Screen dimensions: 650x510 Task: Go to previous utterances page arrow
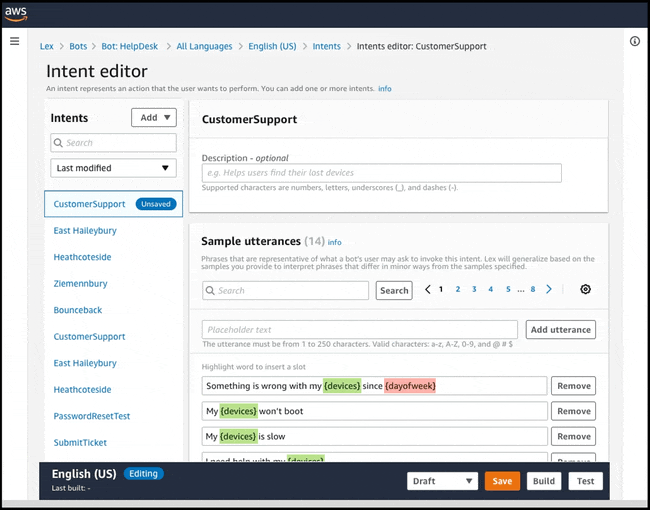click(x=428, y=289)
